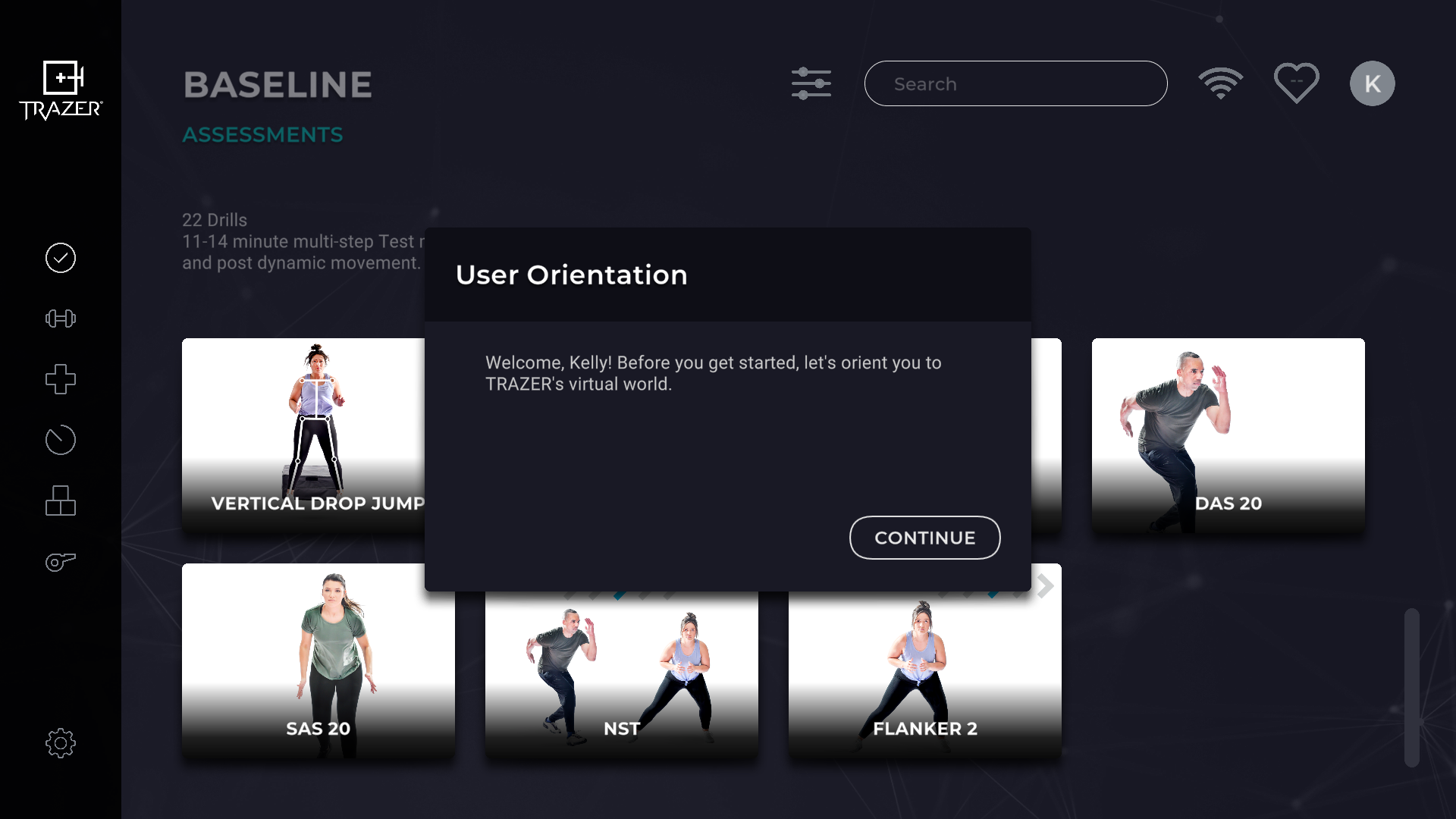
Task: Open the heart rate monitor icon
Action: pos(1297,83)
